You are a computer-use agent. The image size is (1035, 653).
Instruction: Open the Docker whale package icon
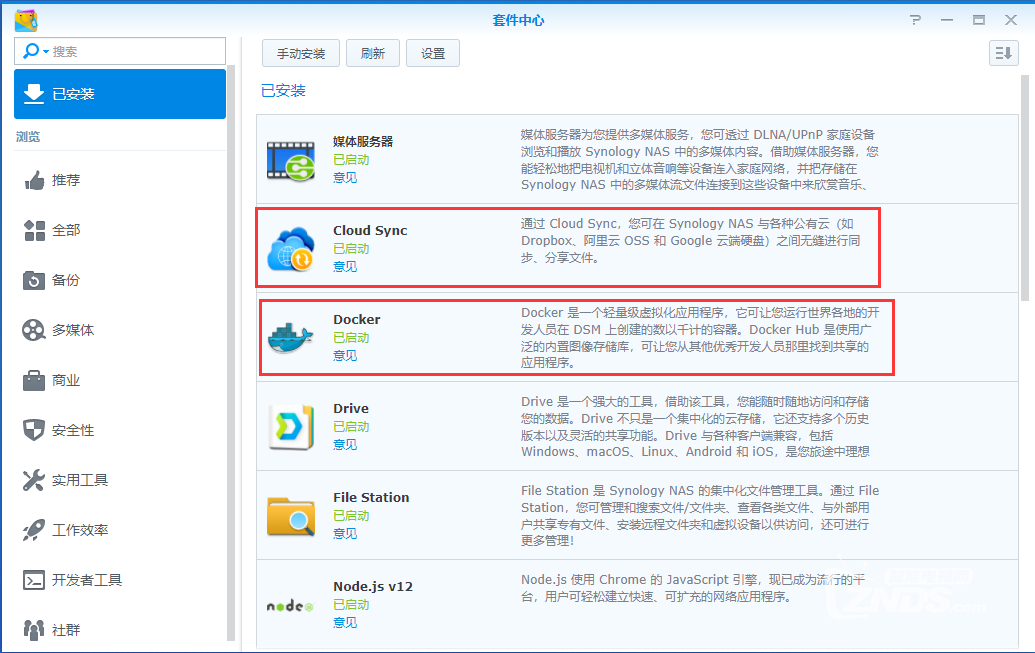[x=291, y=337]
